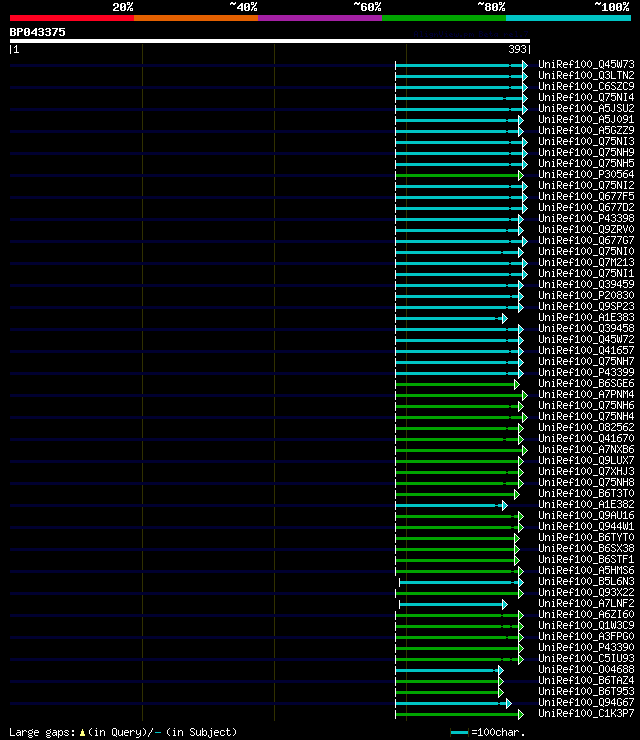Screen dimensions: 640x740
Task: Select the UniRef100_Q39458 label
Action: pos(586,328)
